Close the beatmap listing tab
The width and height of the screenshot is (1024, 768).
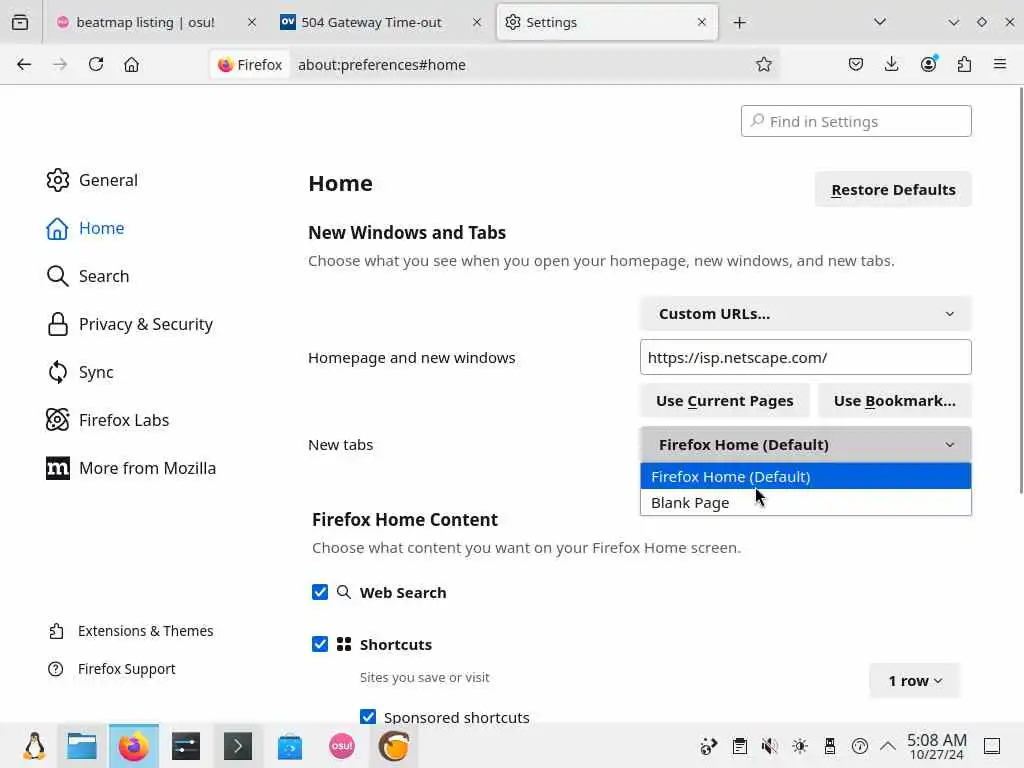click(x=251, y=22)
